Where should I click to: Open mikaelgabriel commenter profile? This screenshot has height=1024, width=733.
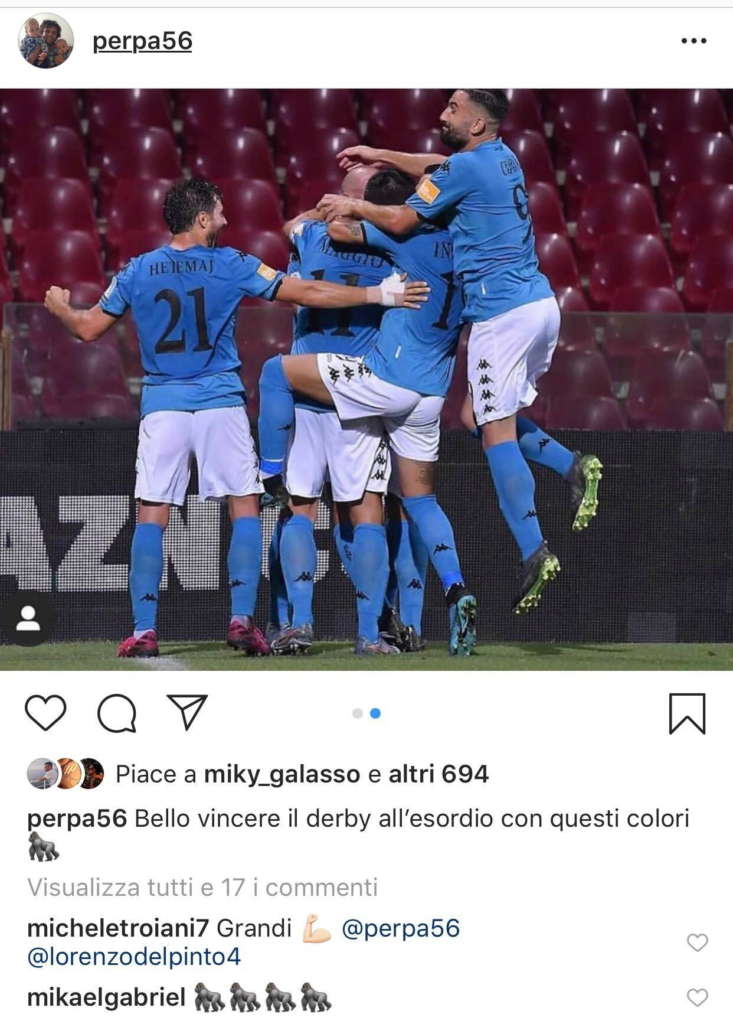[106, 998]
